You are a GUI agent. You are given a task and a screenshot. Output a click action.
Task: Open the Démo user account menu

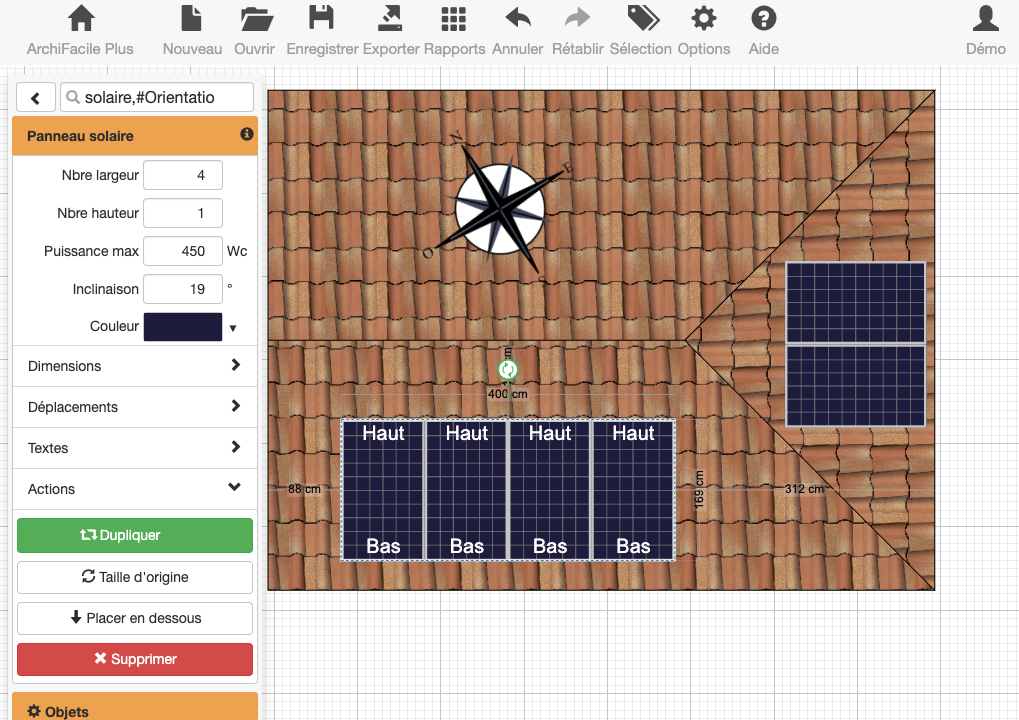[x=985, y=19]
